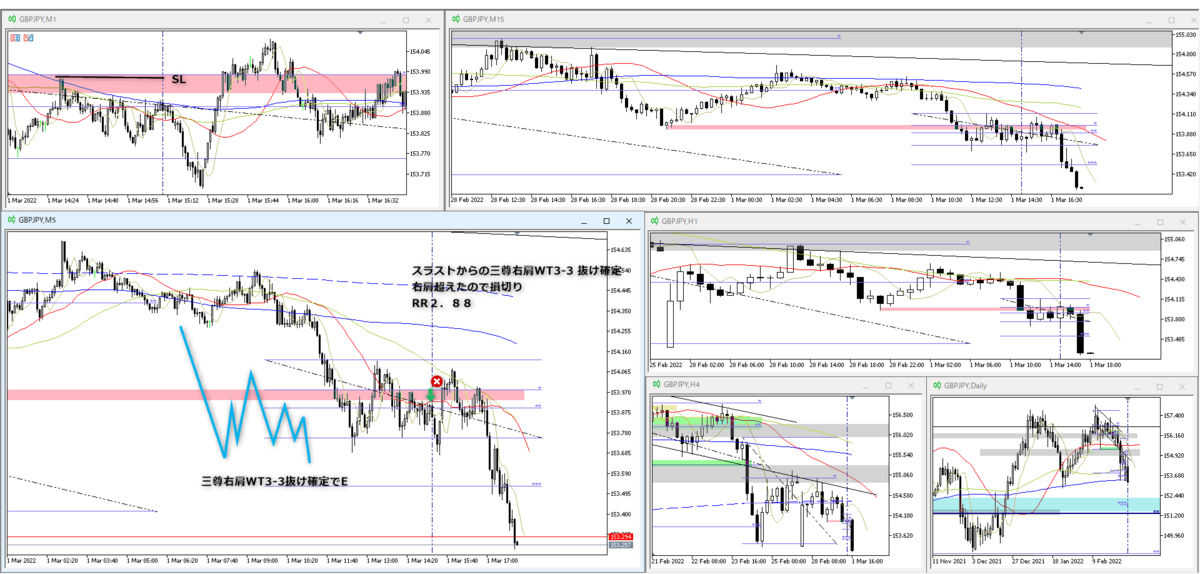Select the red X stop marker on M5 chart
This screenshot has height=574, width=1200.
[x=437, y=382]
